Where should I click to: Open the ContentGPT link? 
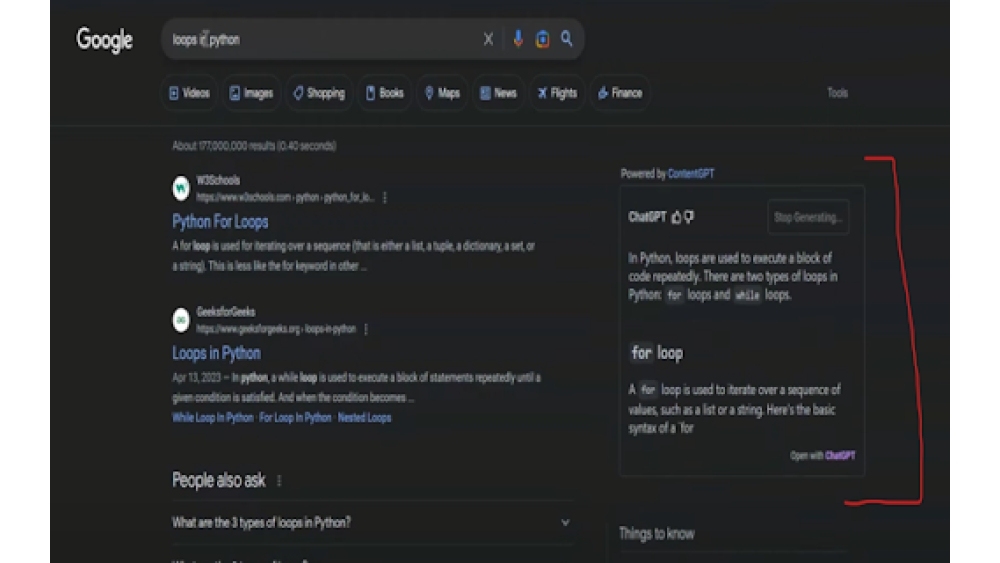[691, 173]
